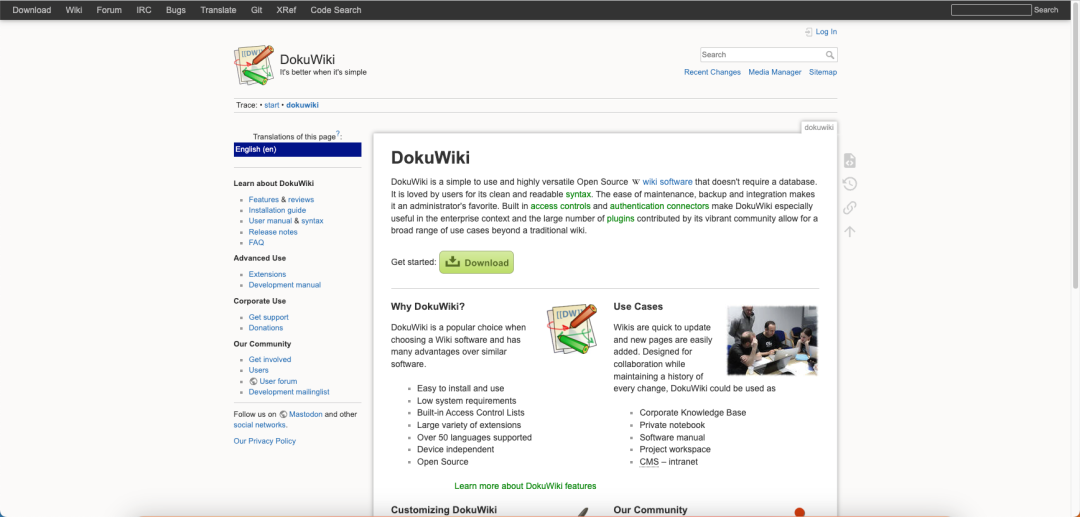Open the Media Manager

[x=775, y=72]
